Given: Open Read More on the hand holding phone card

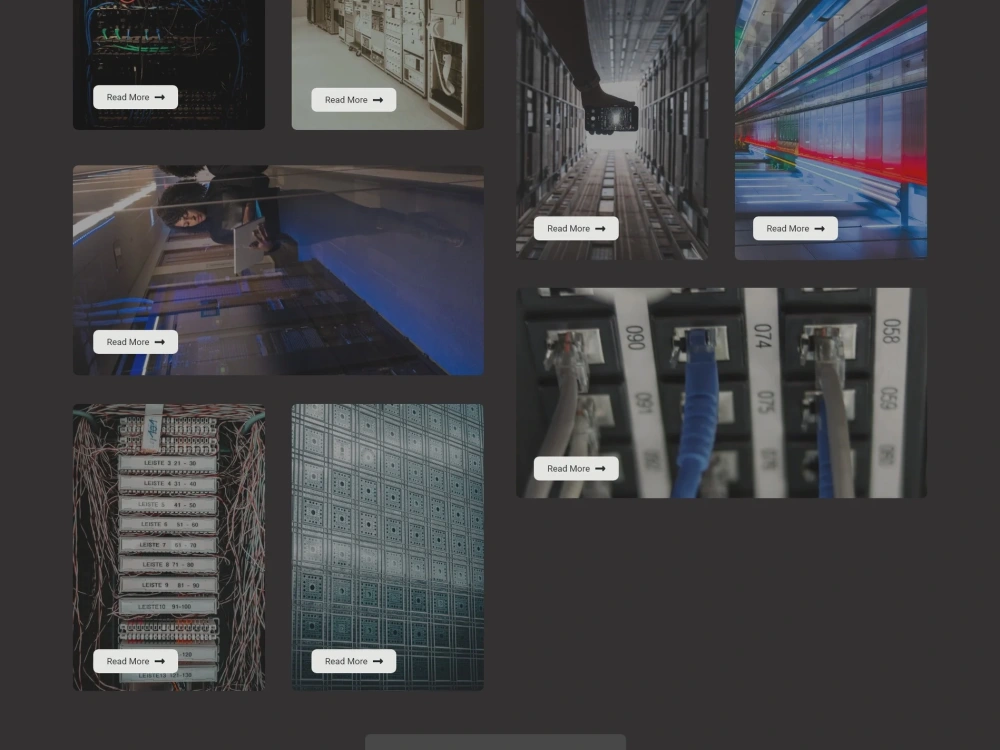Looking at the screenshot, I should (576, 228).
